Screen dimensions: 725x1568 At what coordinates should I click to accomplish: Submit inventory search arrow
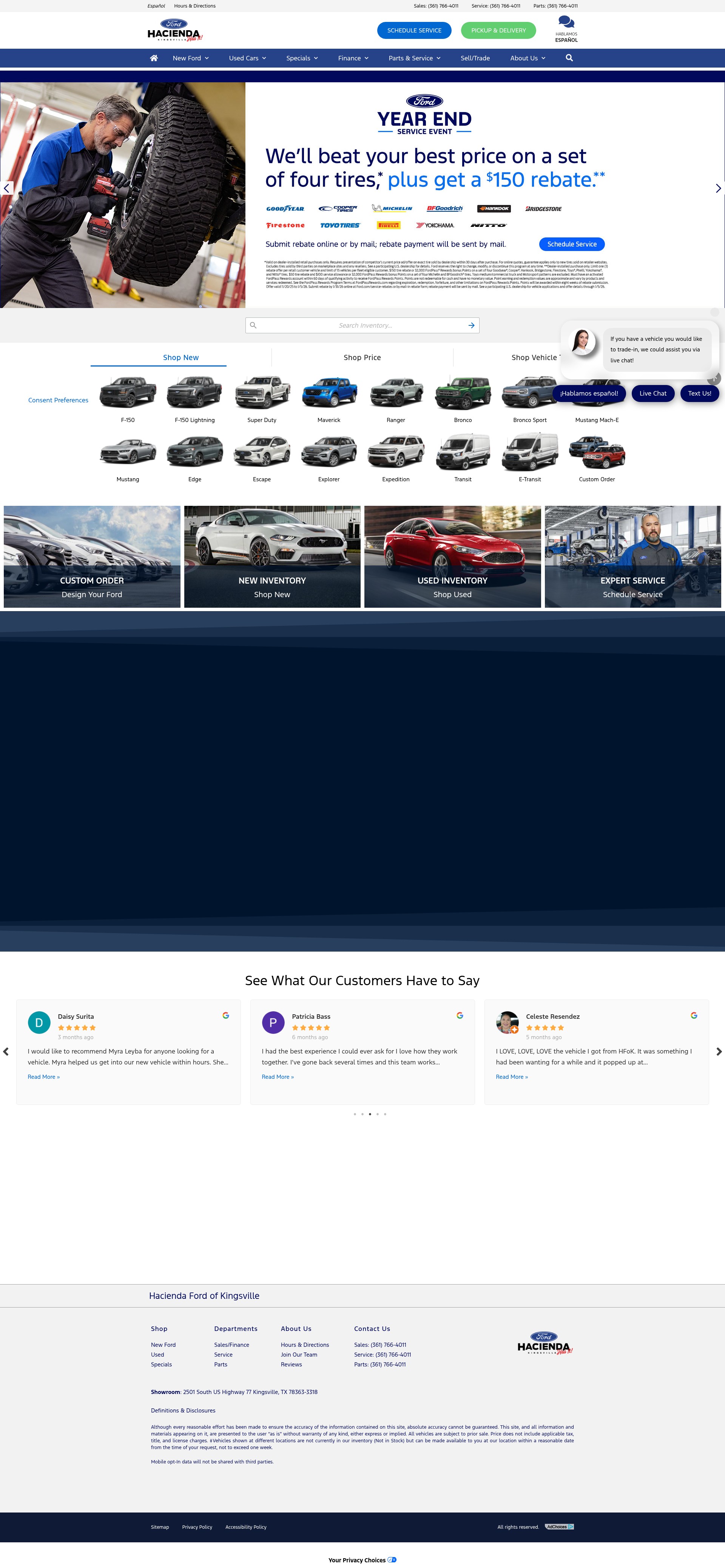[471, 326]
